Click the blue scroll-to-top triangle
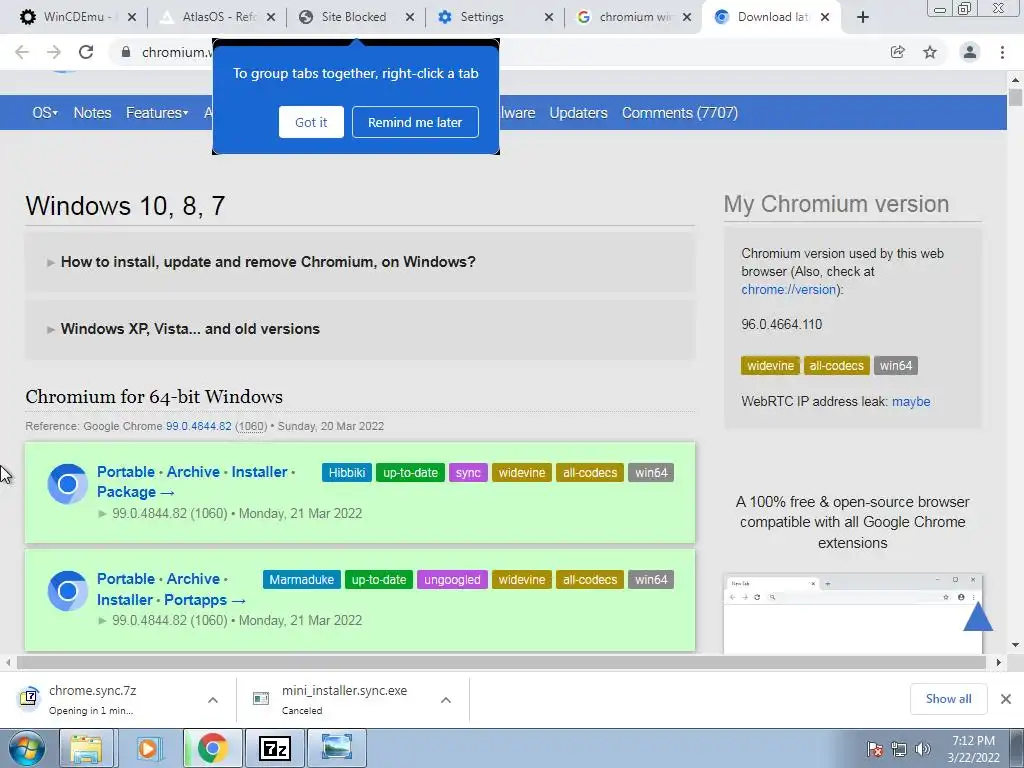Screen dimensions: 1024x768 pos(978,616)
